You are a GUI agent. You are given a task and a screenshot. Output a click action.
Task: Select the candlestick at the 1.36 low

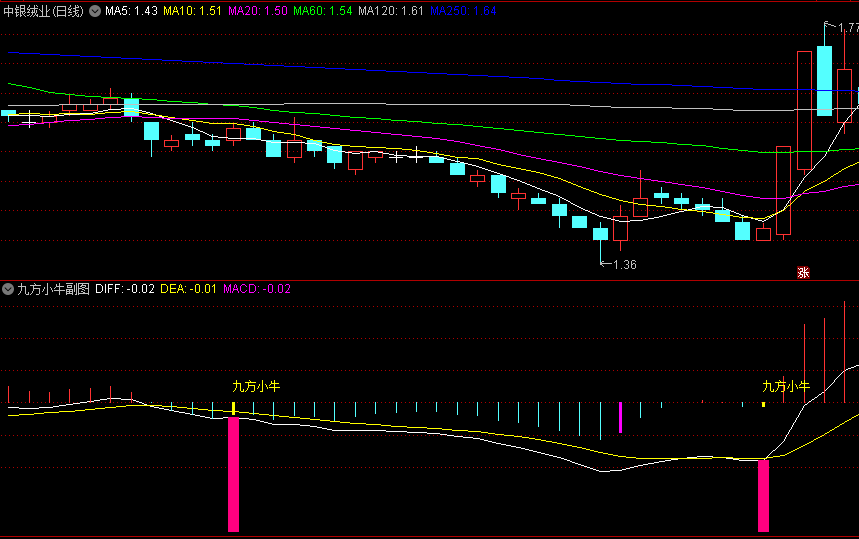600,234
